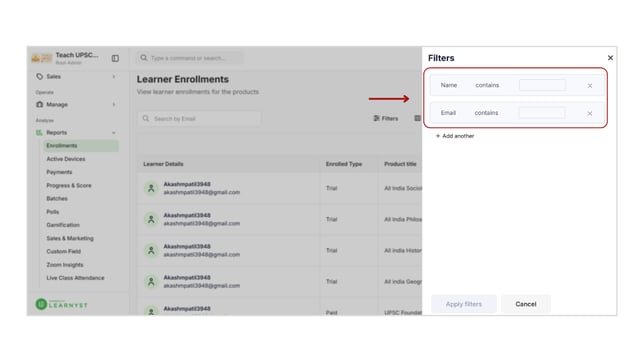Remove the Name filter row
The width and height of the screenshot is (644, 362).
click(x=589, y=86)
